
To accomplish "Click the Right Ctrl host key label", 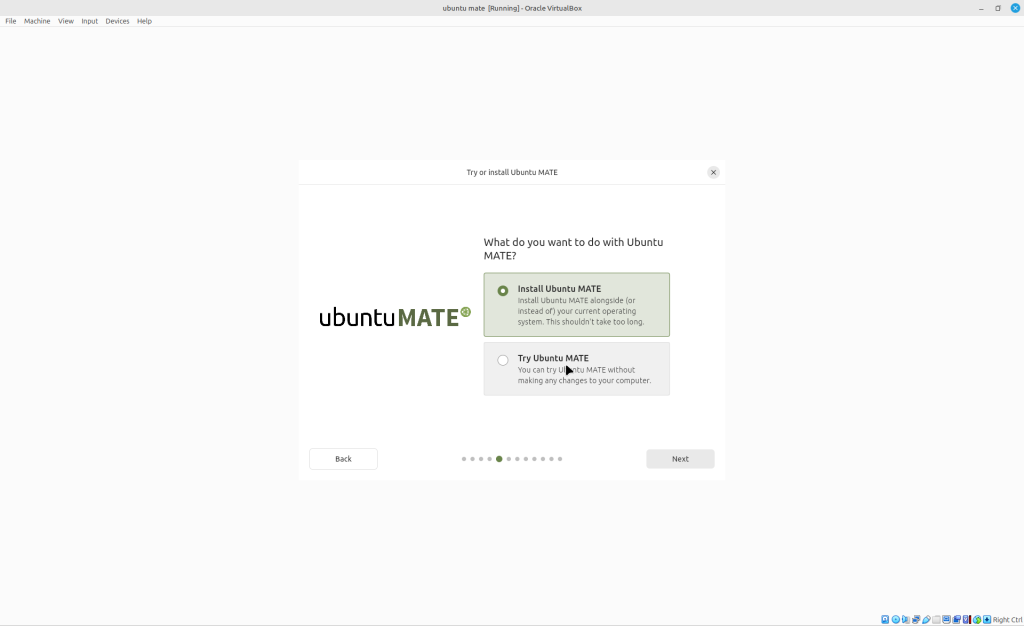I will 1008,619.
